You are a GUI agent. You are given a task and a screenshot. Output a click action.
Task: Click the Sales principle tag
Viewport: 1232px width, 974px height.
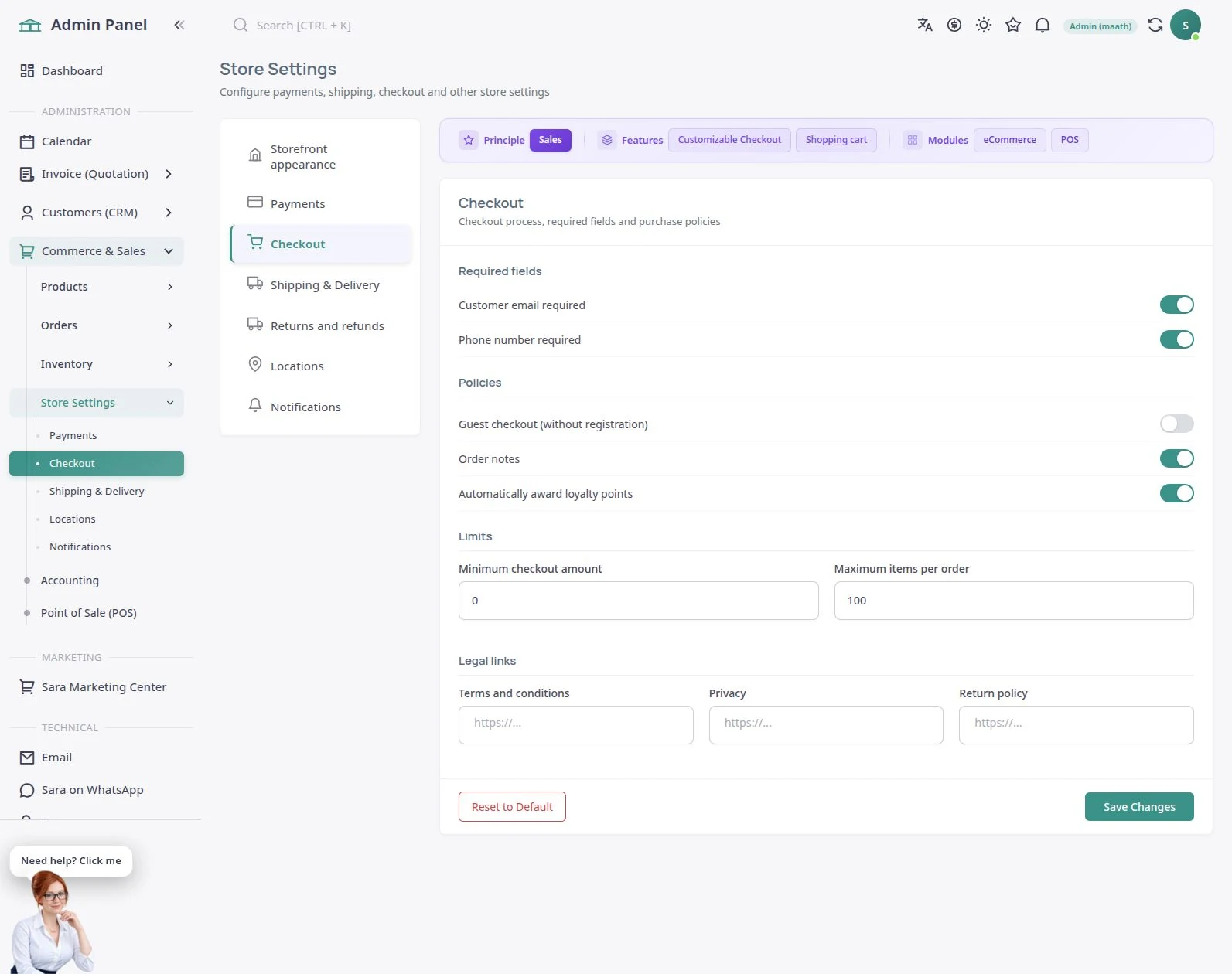pos(551,140)
